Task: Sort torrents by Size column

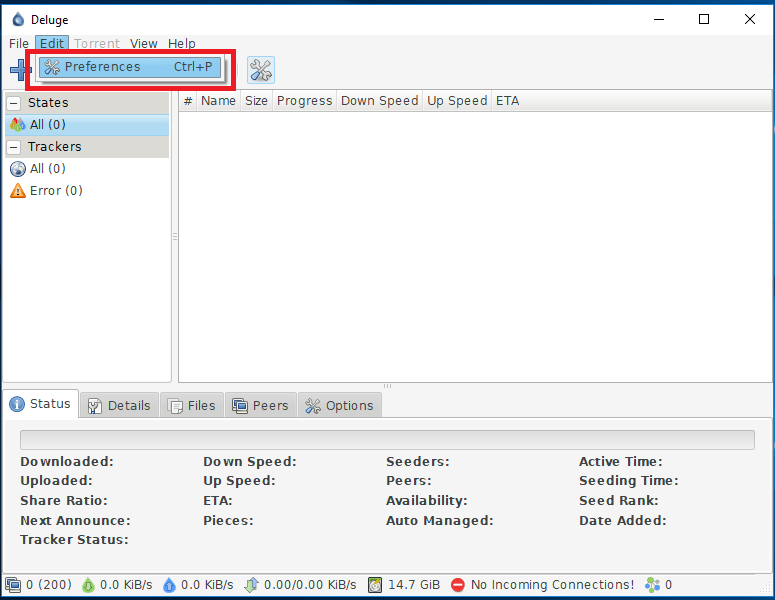Action: (x=256, y=101)
